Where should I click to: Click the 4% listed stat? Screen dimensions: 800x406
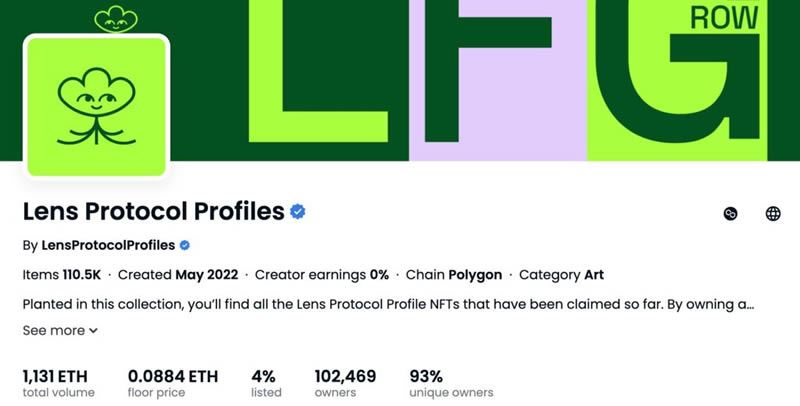tap(266, 383)
